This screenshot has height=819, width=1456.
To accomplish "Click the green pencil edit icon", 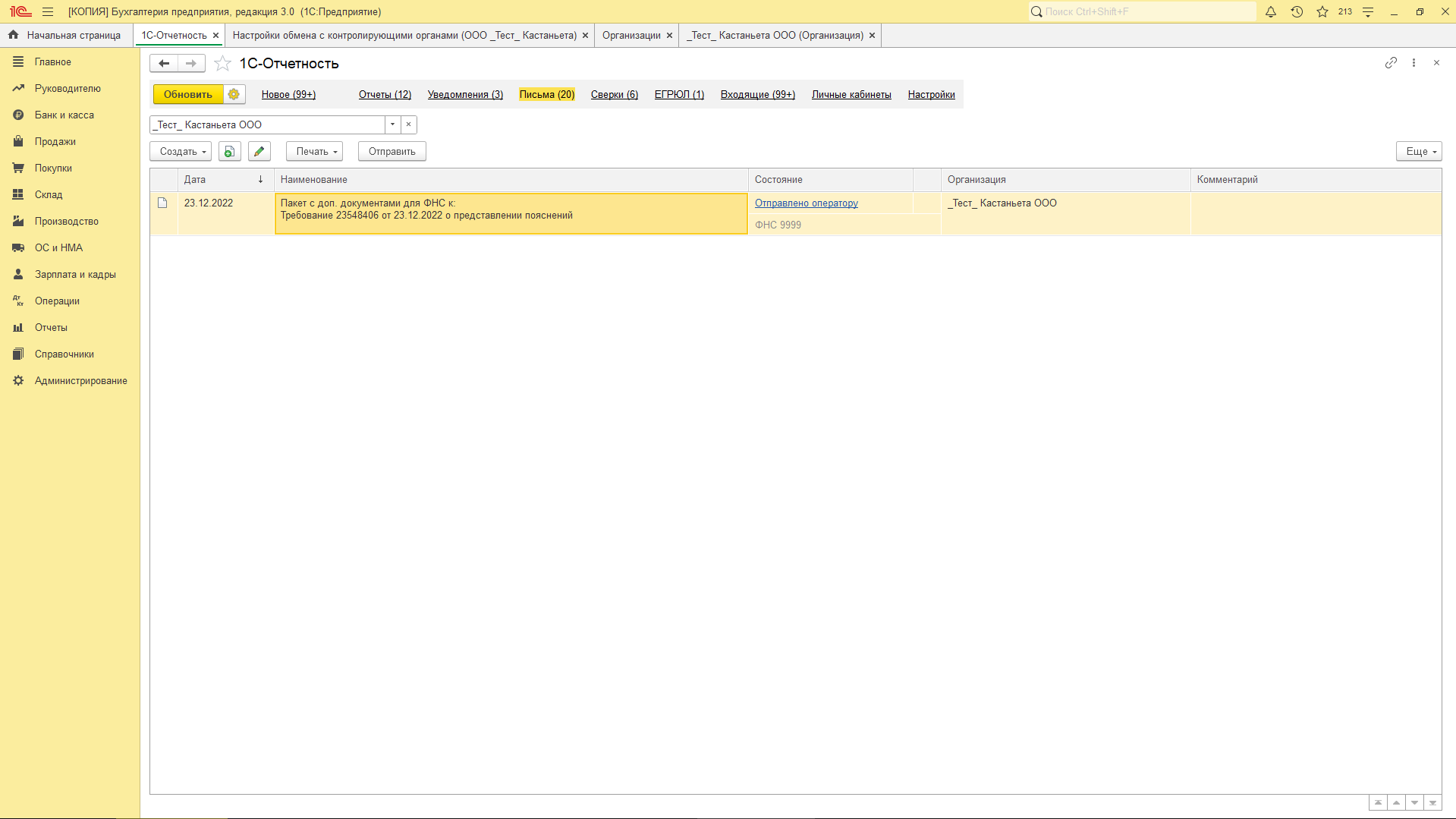I will click(259, 152).
